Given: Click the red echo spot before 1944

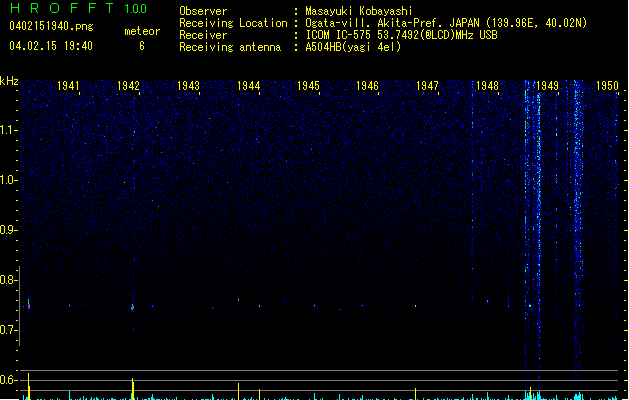Looking at the screenshot, I should pyautogui.click(x=239, y=300).
